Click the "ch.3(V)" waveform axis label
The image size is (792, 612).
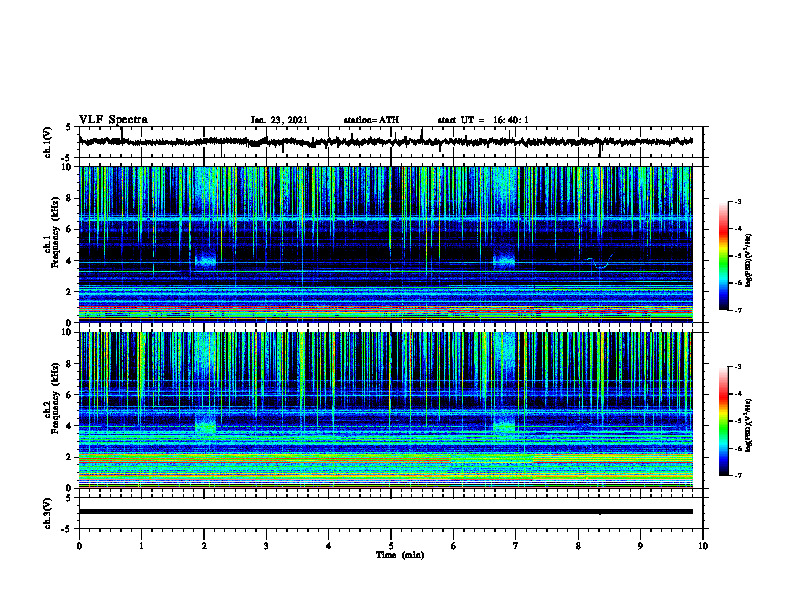(48, 513)
